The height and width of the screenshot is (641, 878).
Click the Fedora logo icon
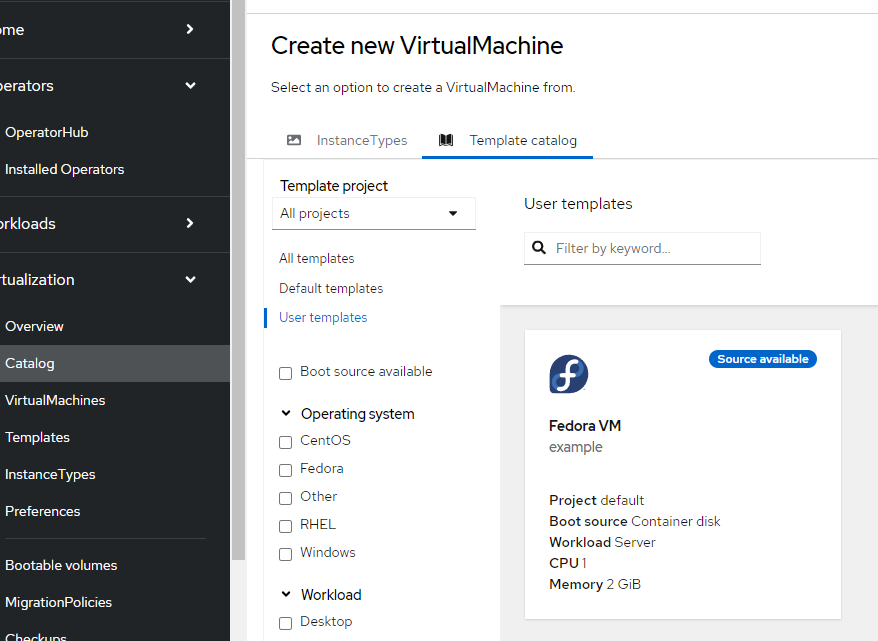[568, 374]
